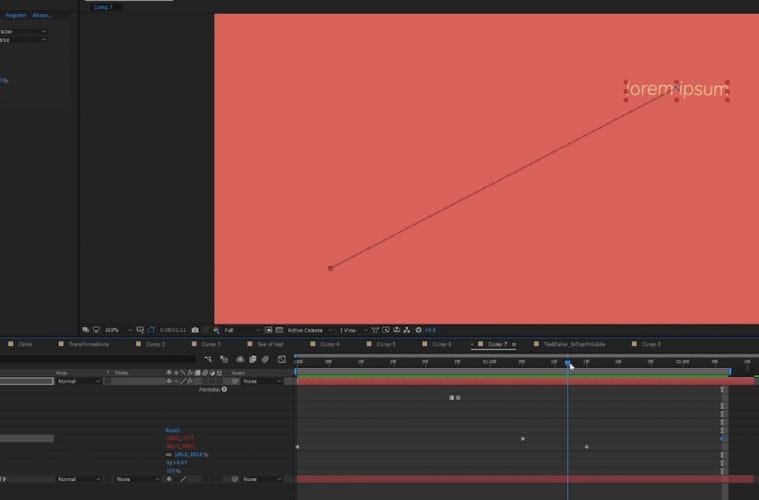Expand the Active Camera view dropdown

307,330
